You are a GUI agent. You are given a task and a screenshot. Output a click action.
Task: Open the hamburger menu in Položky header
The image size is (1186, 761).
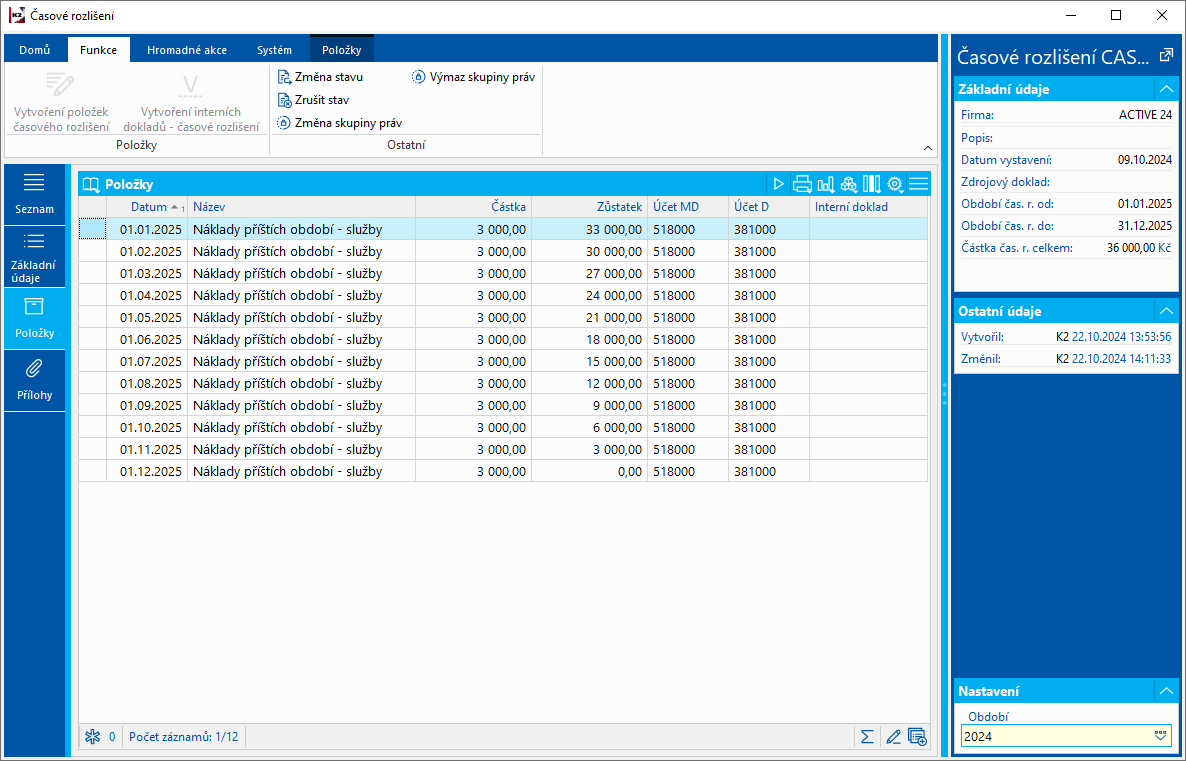[918, 184]
